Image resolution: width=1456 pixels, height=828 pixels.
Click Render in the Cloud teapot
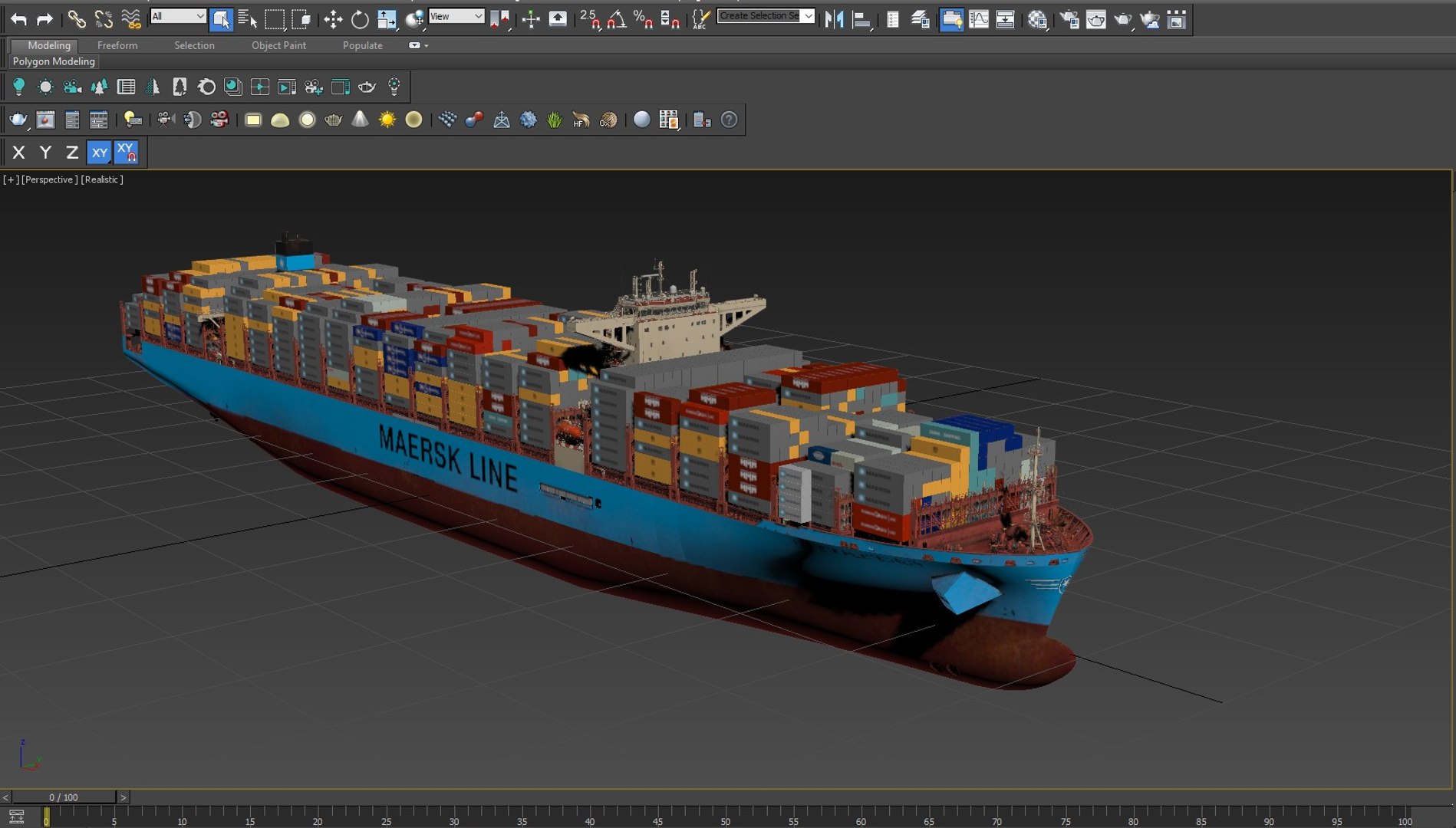click(x=1150, y=19)
